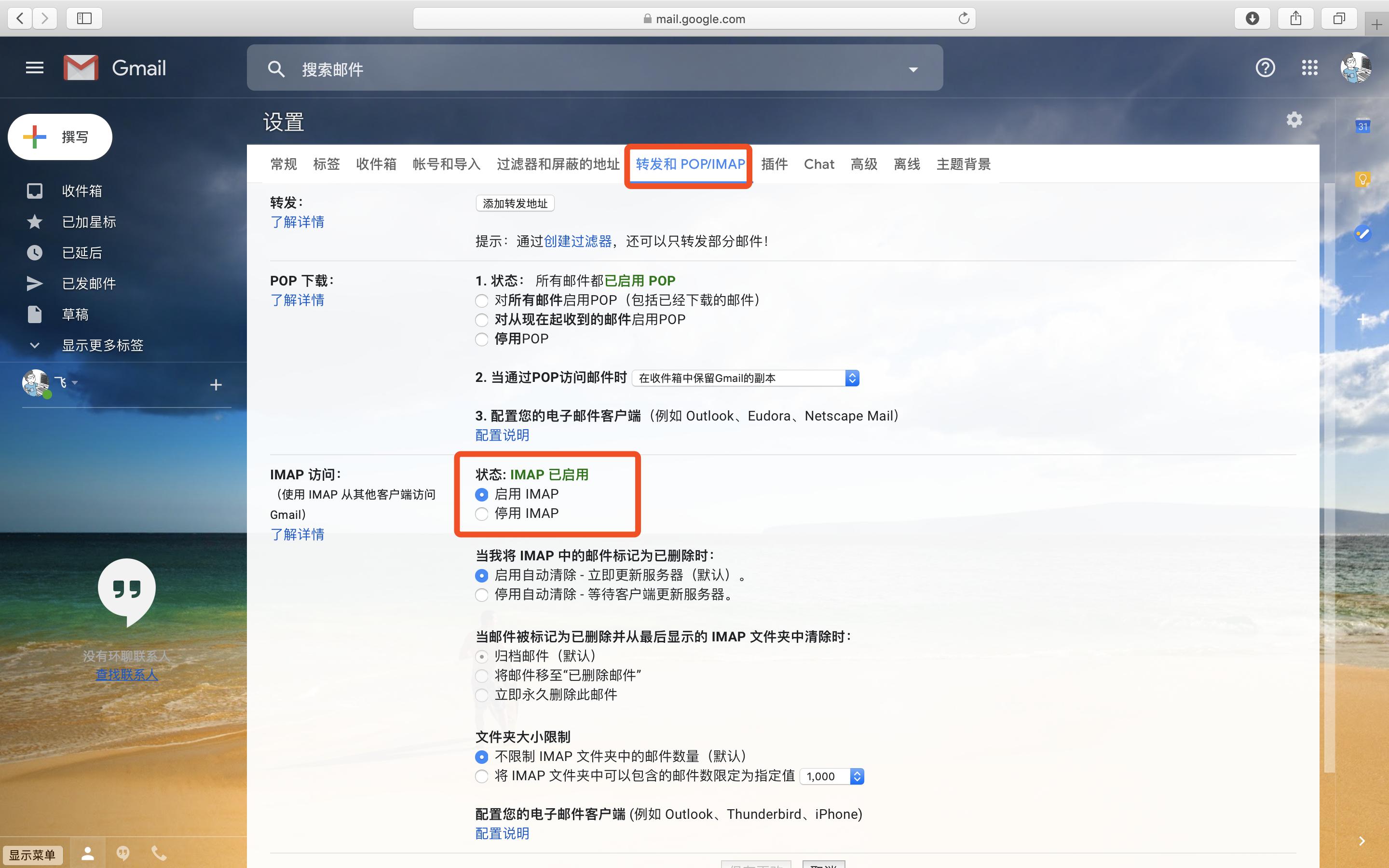This screenshot has width=1389, height=868.
Task: Switch to the Chat settings tab
Action: click(x=818, y=164)
